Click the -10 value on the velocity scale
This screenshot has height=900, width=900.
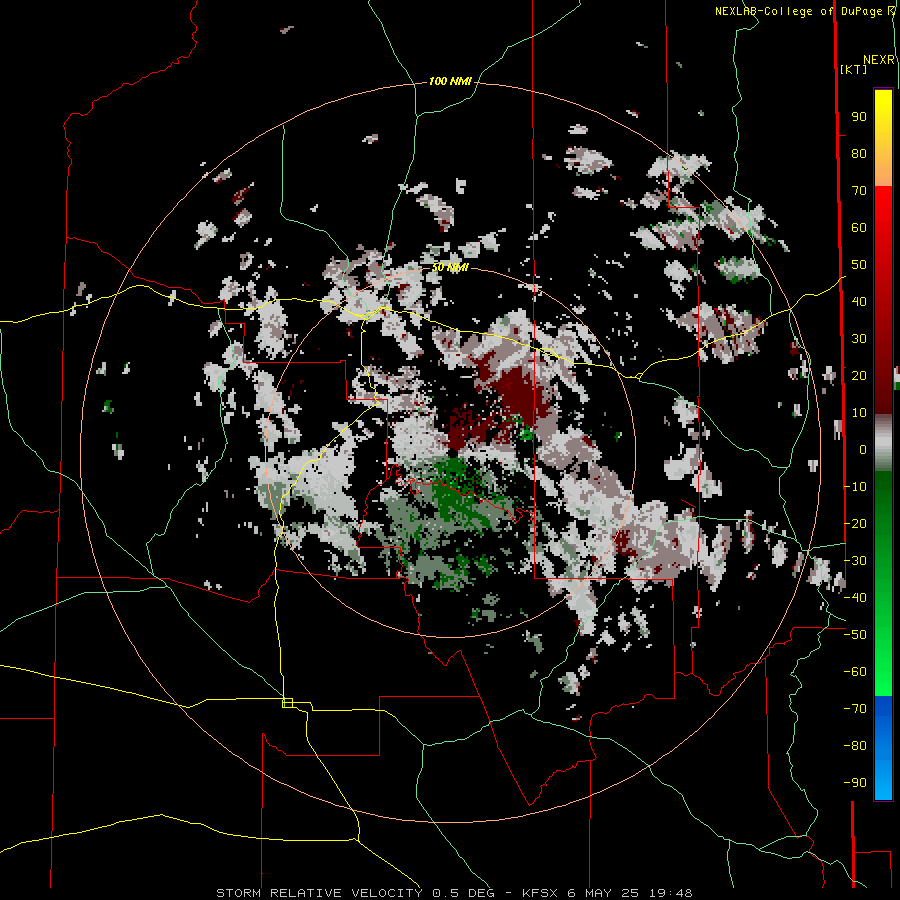tap(855, 487)
